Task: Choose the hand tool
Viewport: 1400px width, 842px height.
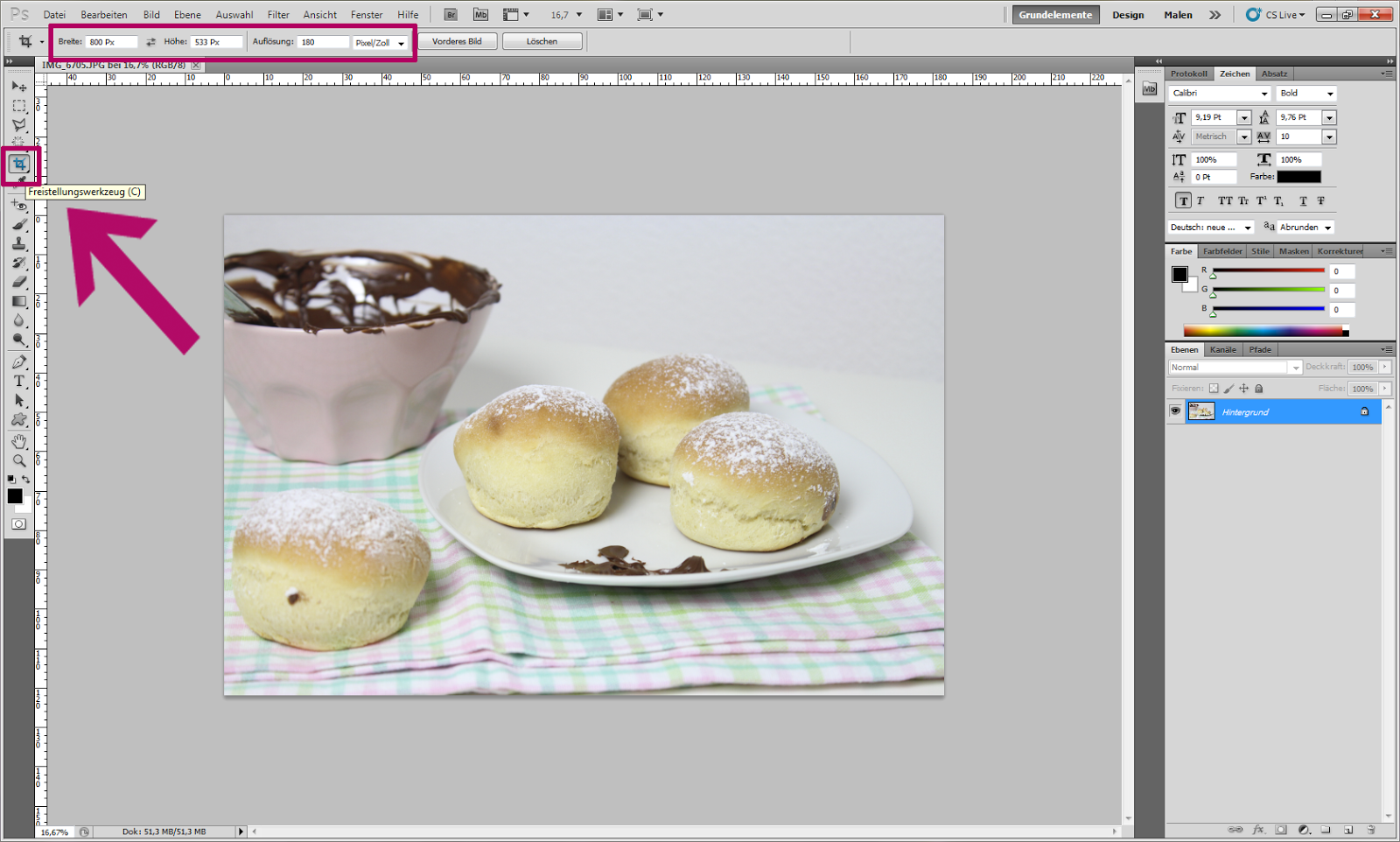Action: click(19, 441)
